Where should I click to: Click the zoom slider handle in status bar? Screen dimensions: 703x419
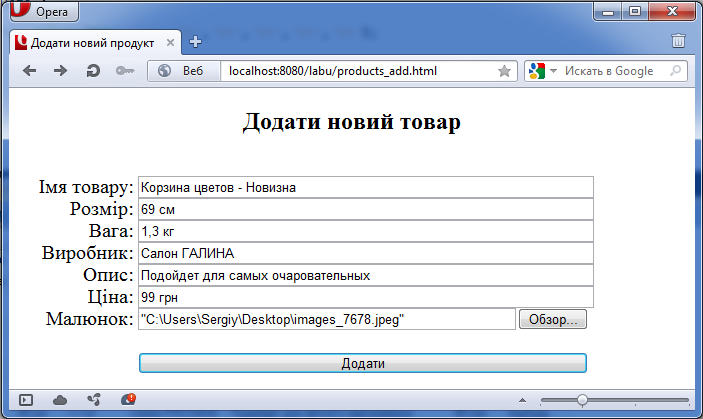click(x=582, y=400)
